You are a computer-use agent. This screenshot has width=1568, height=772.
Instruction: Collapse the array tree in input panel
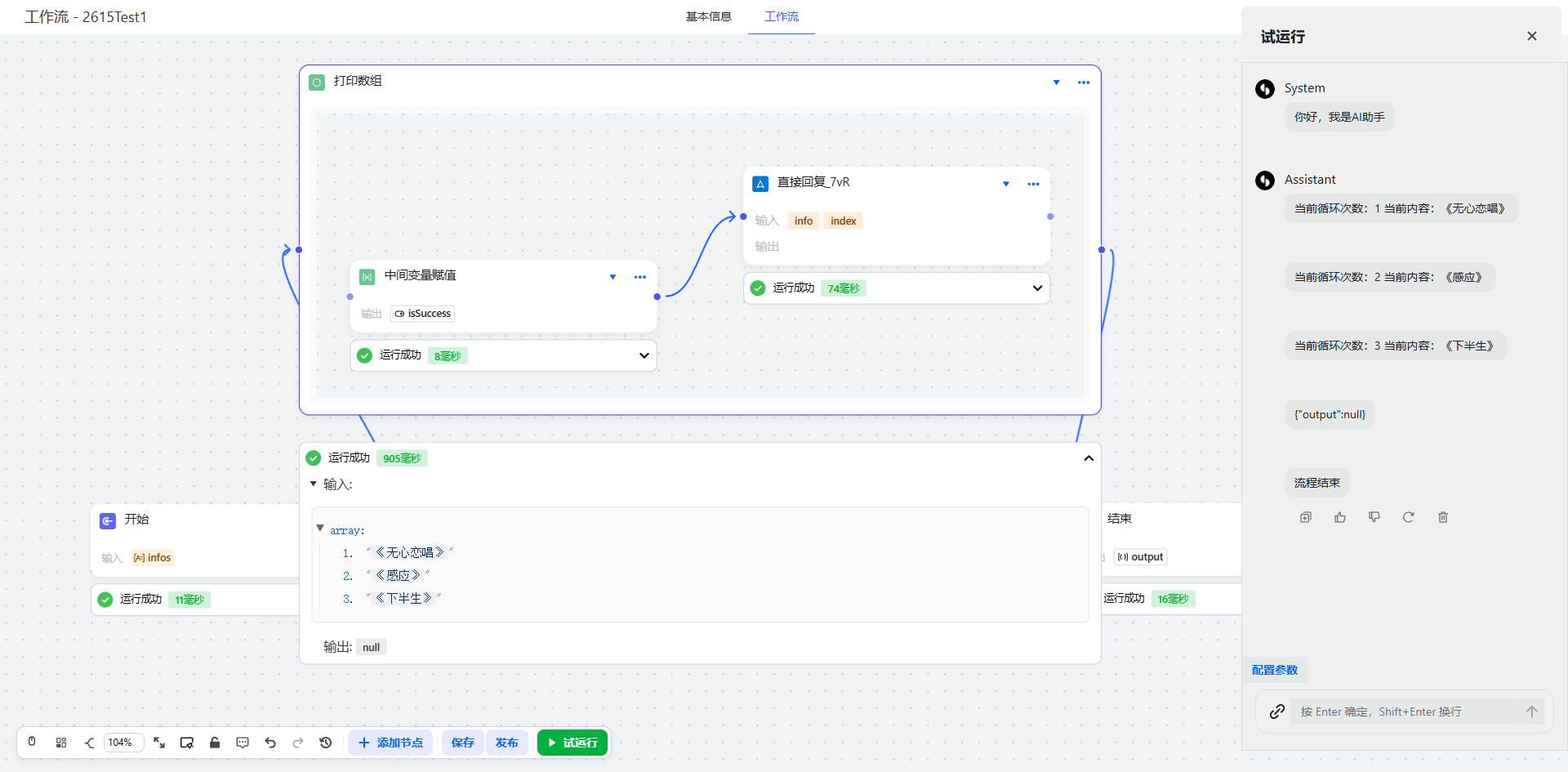coord(320,529)
